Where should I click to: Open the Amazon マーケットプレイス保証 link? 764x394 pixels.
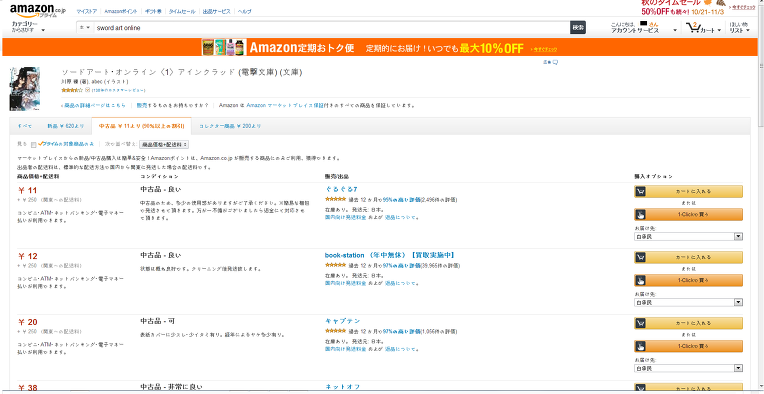tap(285, 105)
